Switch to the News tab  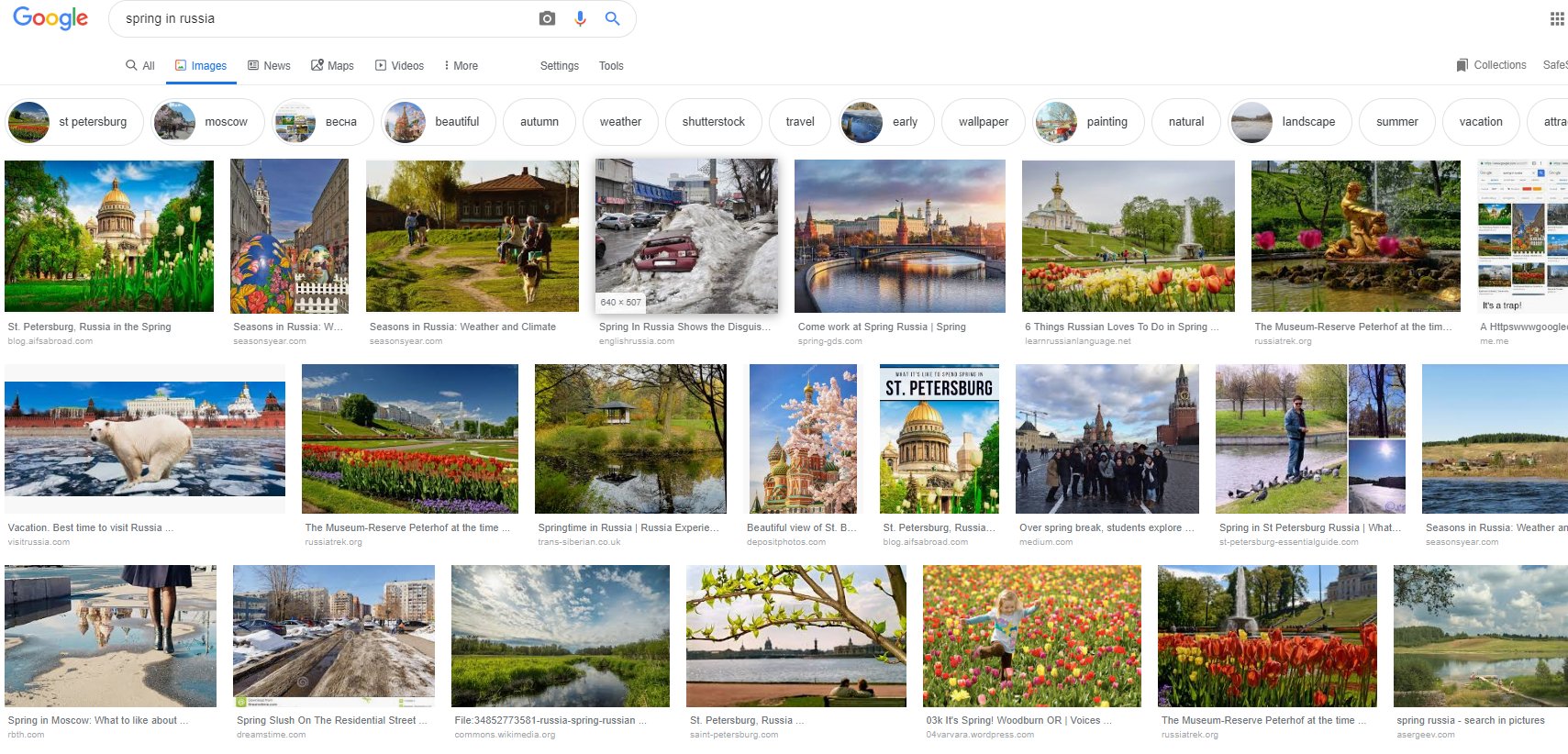269,66
